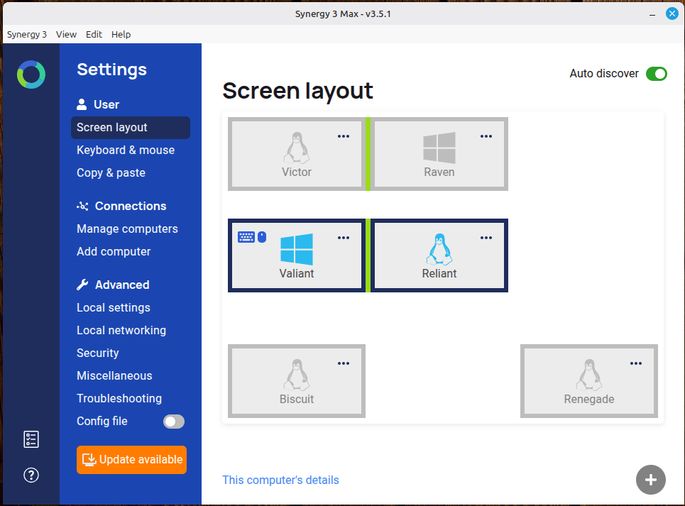Toggle the Config file switch

tap(174, 421)
